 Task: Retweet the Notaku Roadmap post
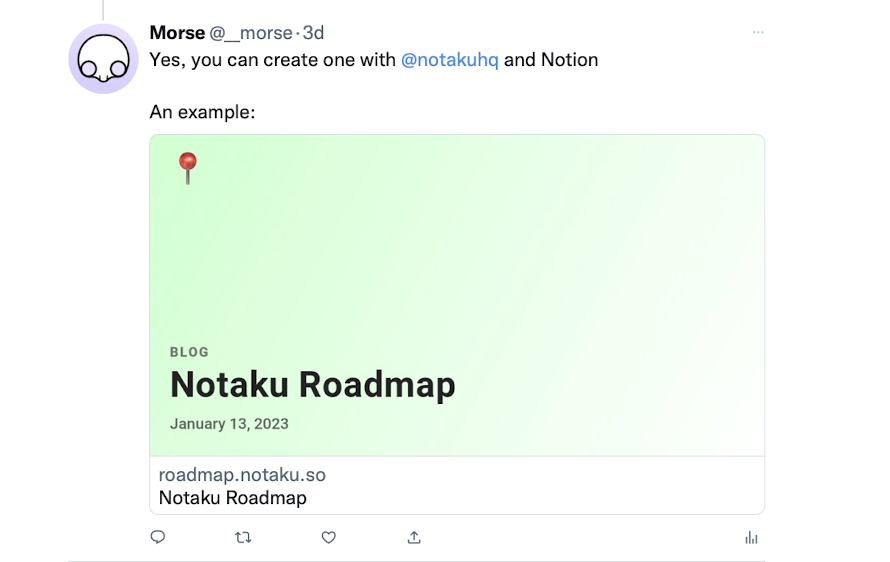point(243,537)
